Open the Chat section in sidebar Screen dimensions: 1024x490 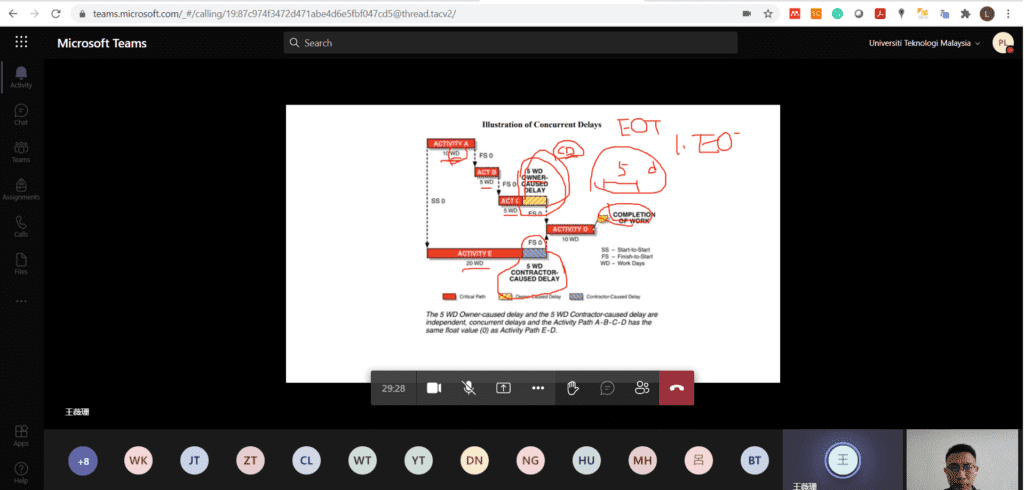[21, 114]
